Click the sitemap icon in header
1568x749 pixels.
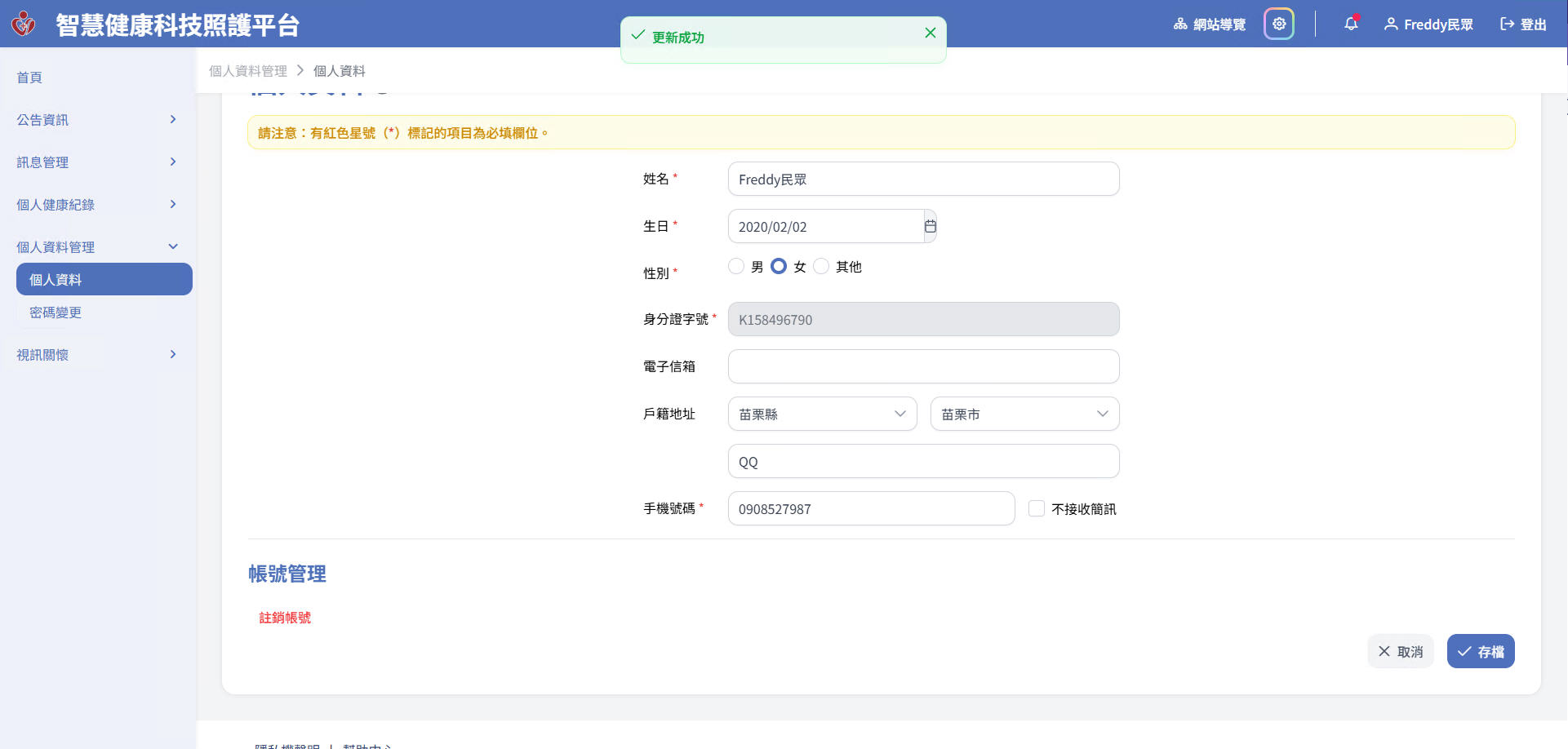tap(1180, 24)
